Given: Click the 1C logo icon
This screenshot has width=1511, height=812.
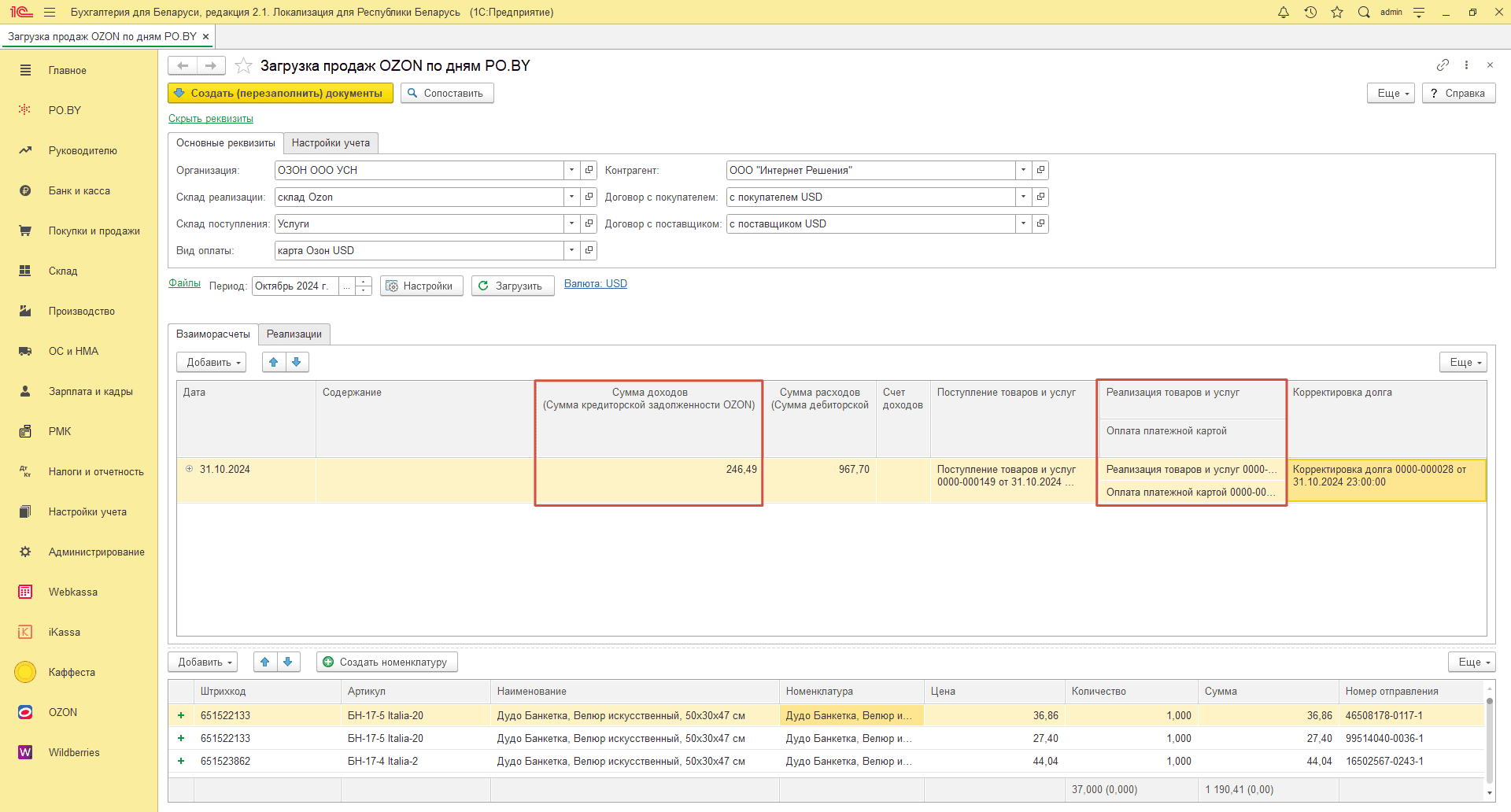Looking at the screenshot, I should pos(21,12).
